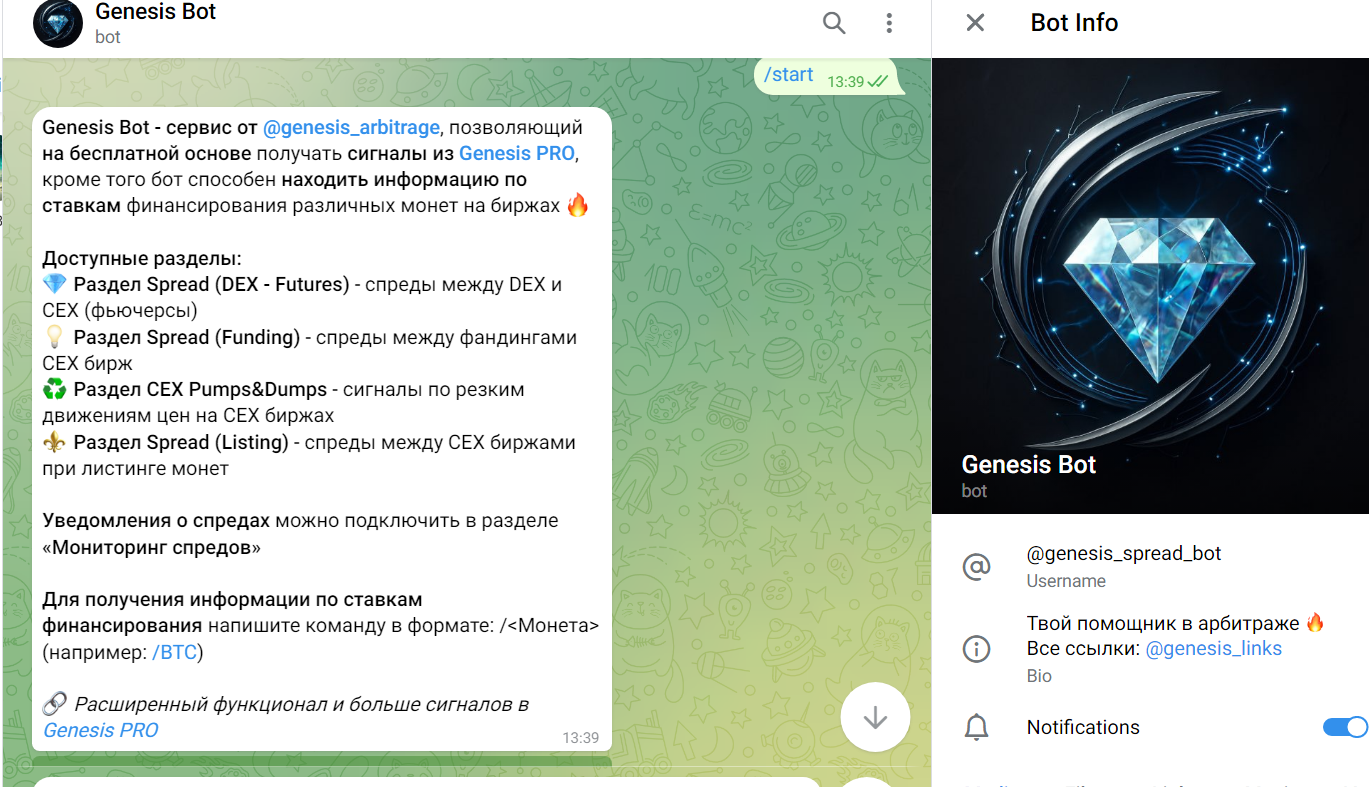This screenshot has width=1369, height=787.
Task: Open the three-dot chat options menu
Action: pyautogui.click(x=889, y=23)
